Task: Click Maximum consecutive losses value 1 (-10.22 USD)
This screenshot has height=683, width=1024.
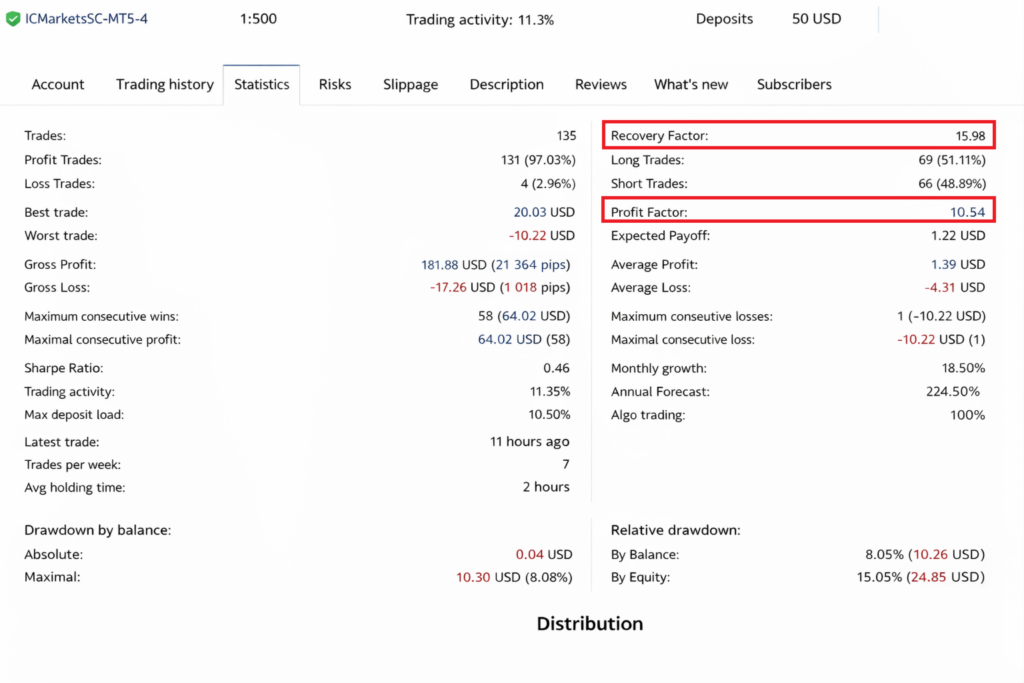Action: 941,316
